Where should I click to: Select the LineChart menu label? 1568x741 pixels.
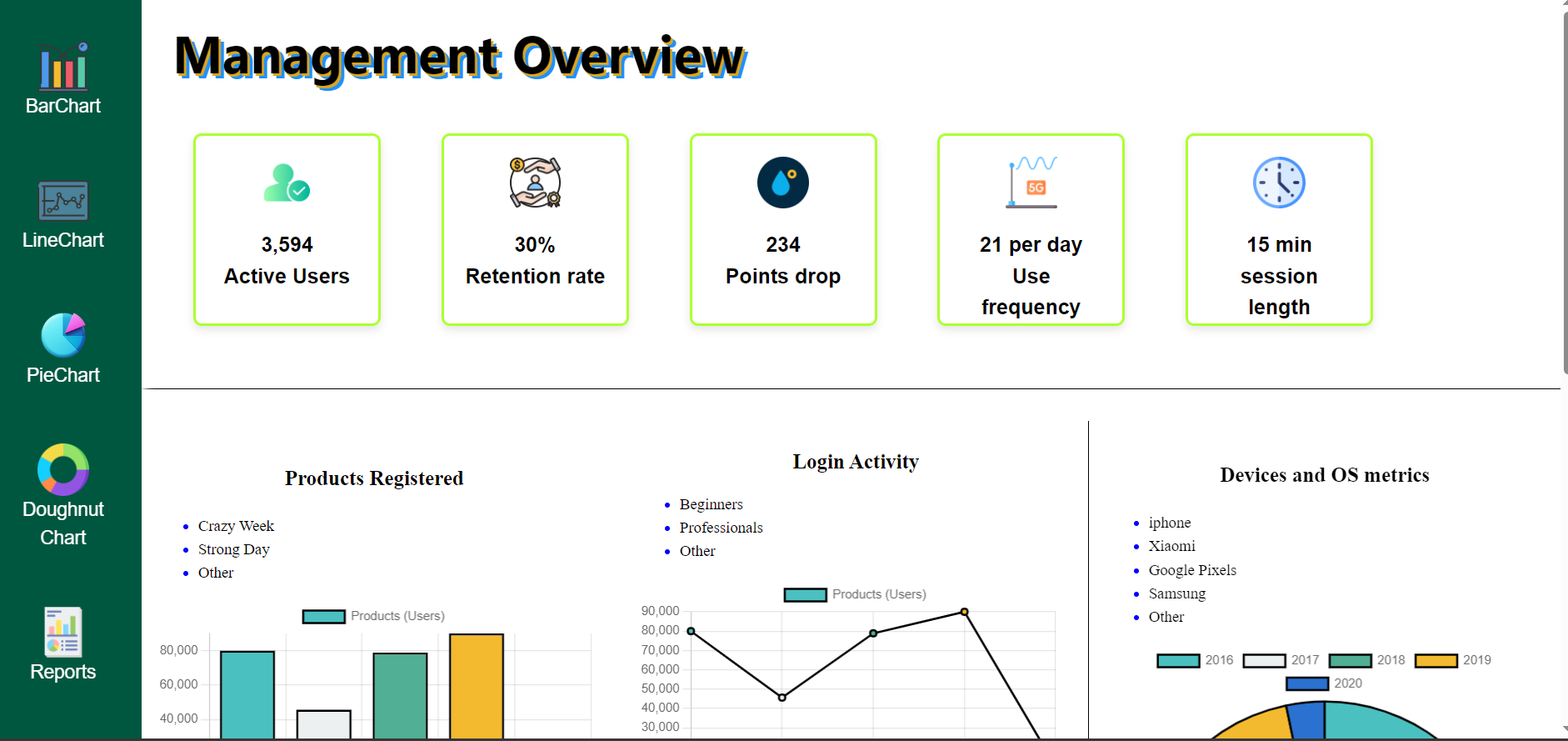[x=63, y=240]
